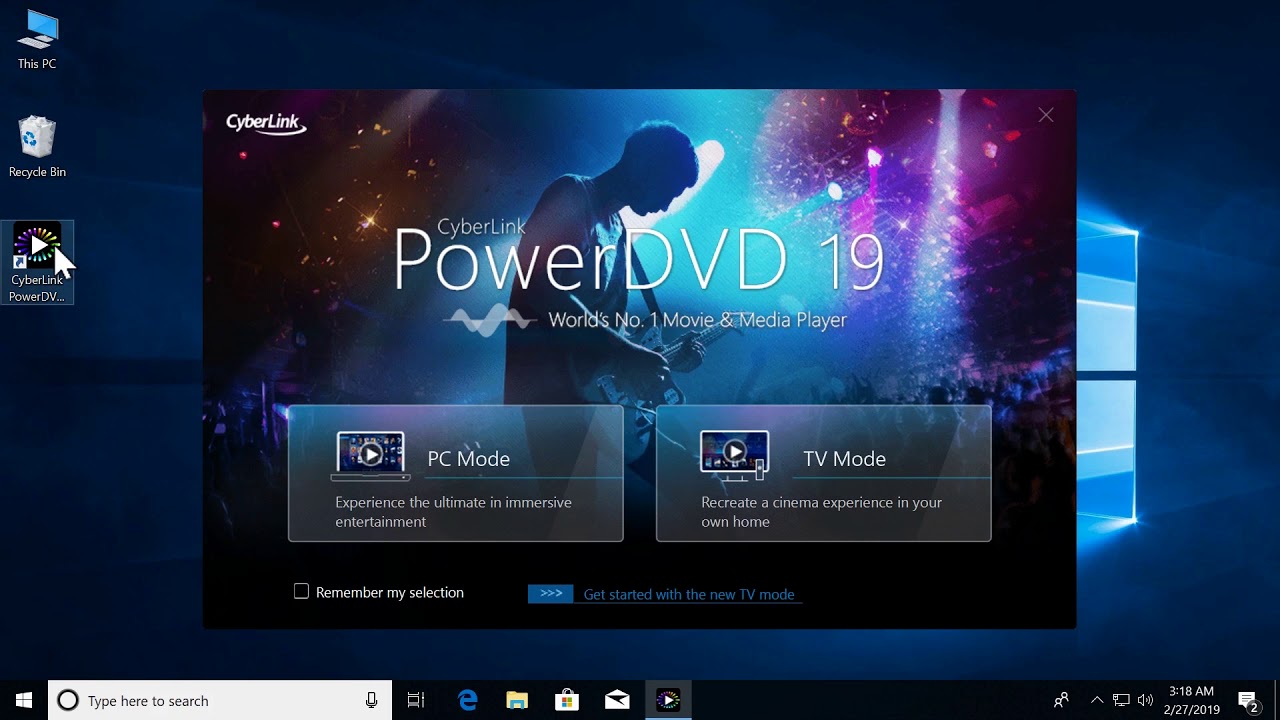Click the PC Mode laptop icon
Image resolution: width=1280 pixels, height=720 pixels.
[x=370, y=455]
